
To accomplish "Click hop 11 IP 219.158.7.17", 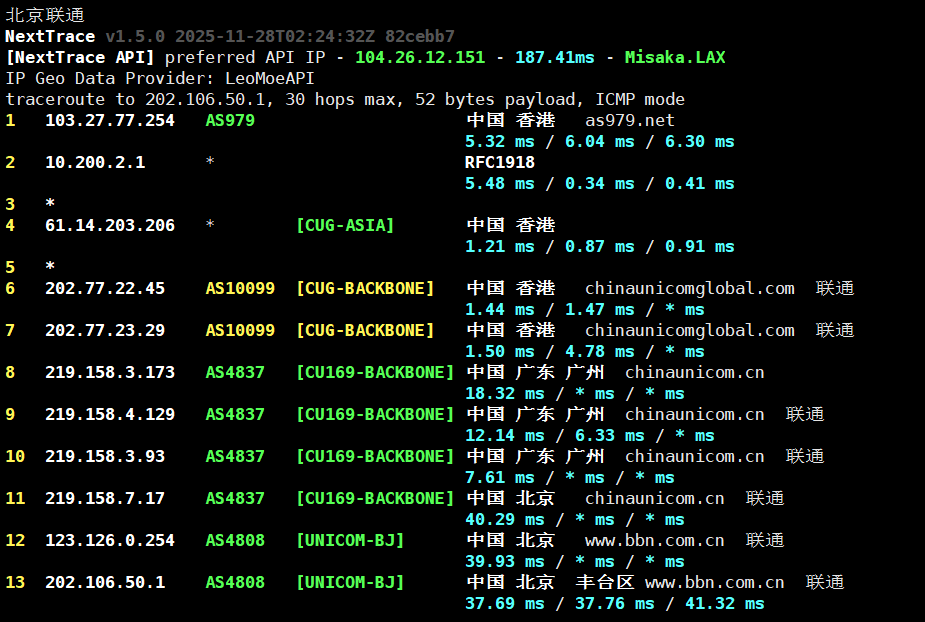I will pyautogui.click(x=110, y=498).
